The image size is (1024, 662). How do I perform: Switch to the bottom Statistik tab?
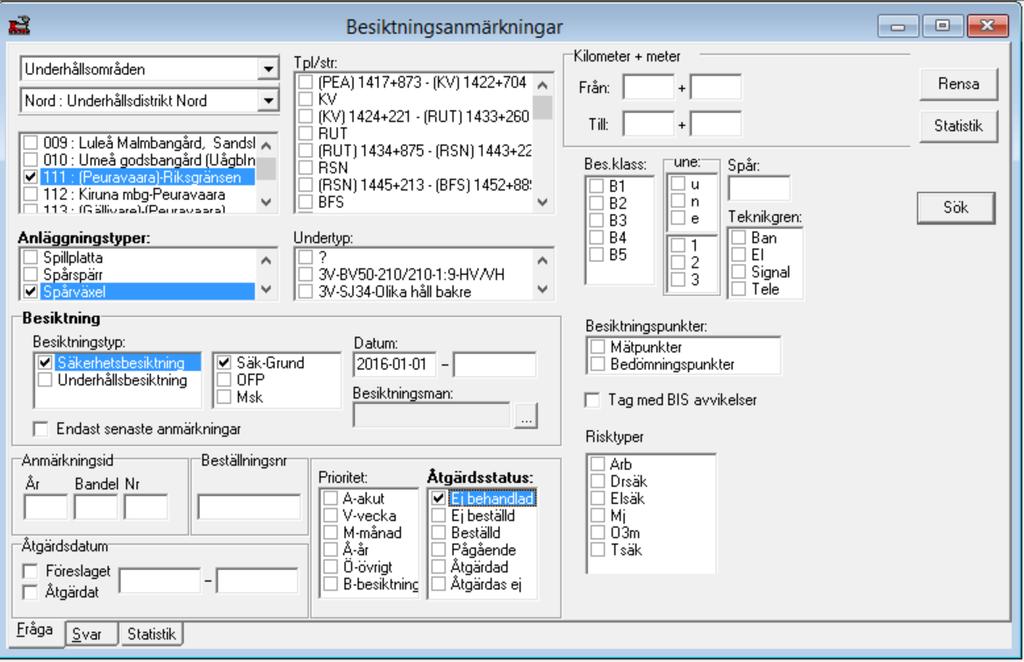(x=152, y=634)
